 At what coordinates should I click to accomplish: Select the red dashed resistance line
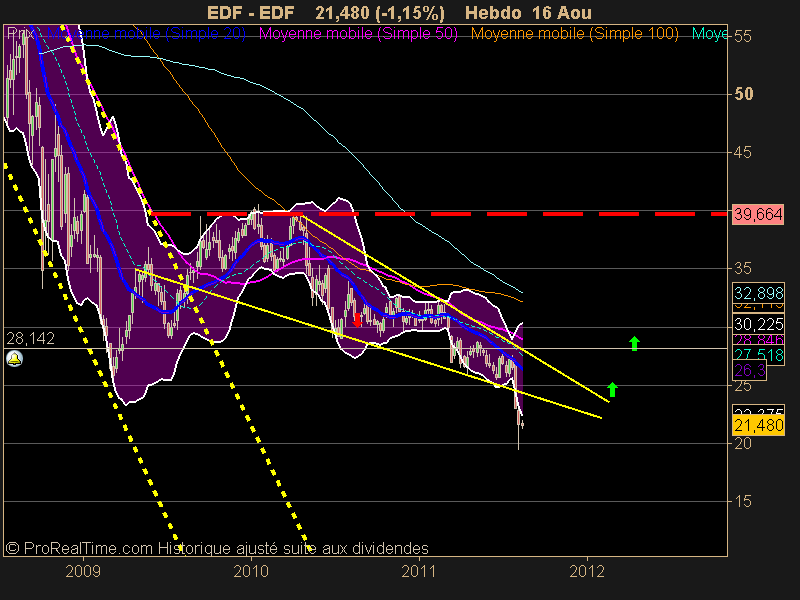click(x=439, y=214)
